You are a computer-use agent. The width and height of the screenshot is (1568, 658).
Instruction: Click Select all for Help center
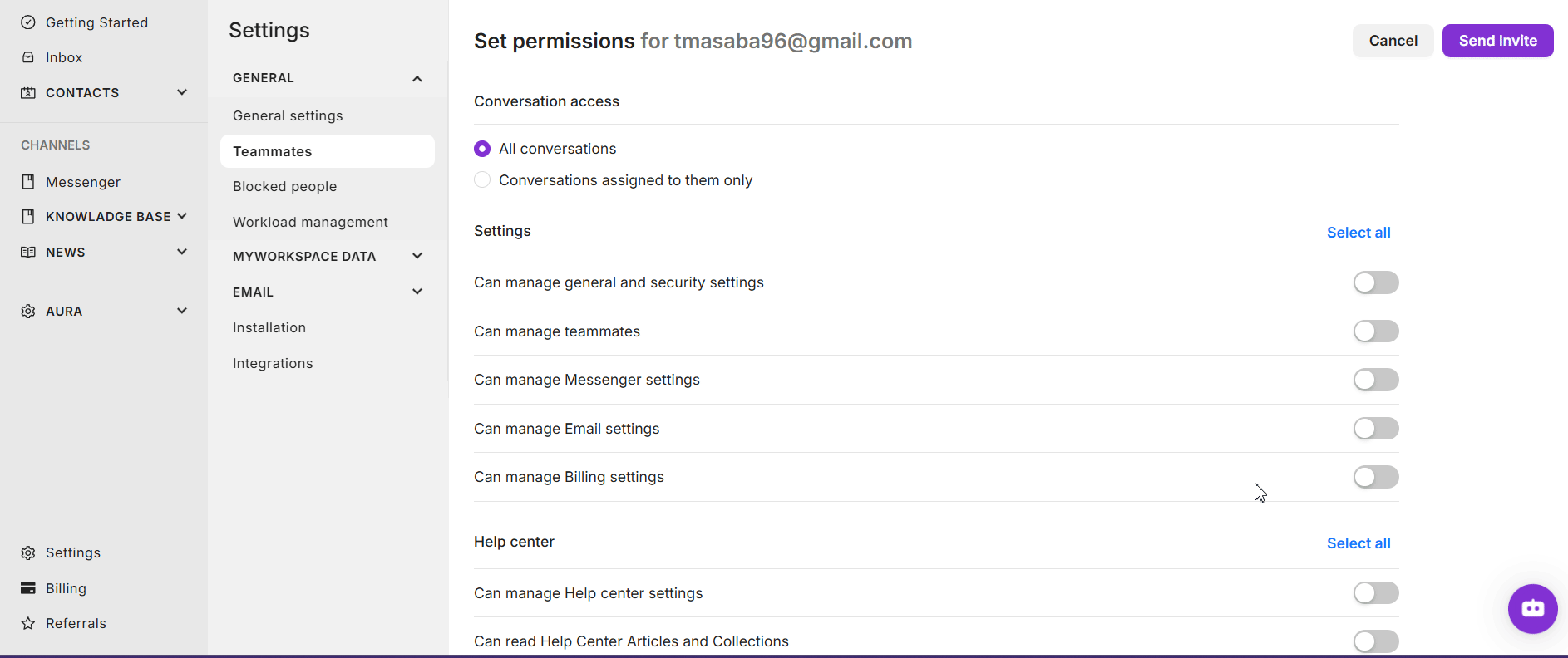[1358, 543]
